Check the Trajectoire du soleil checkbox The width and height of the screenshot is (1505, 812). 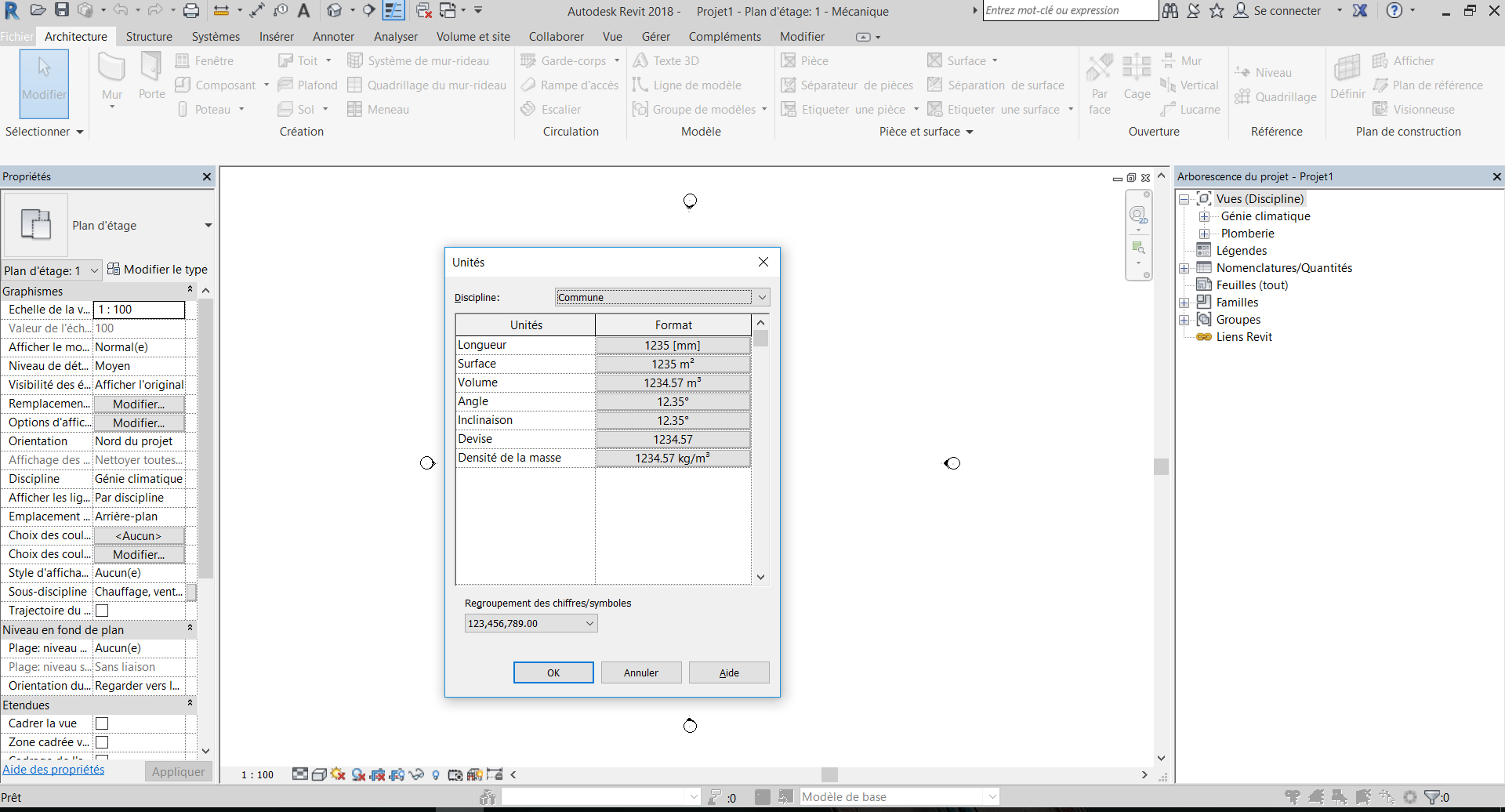102,611
